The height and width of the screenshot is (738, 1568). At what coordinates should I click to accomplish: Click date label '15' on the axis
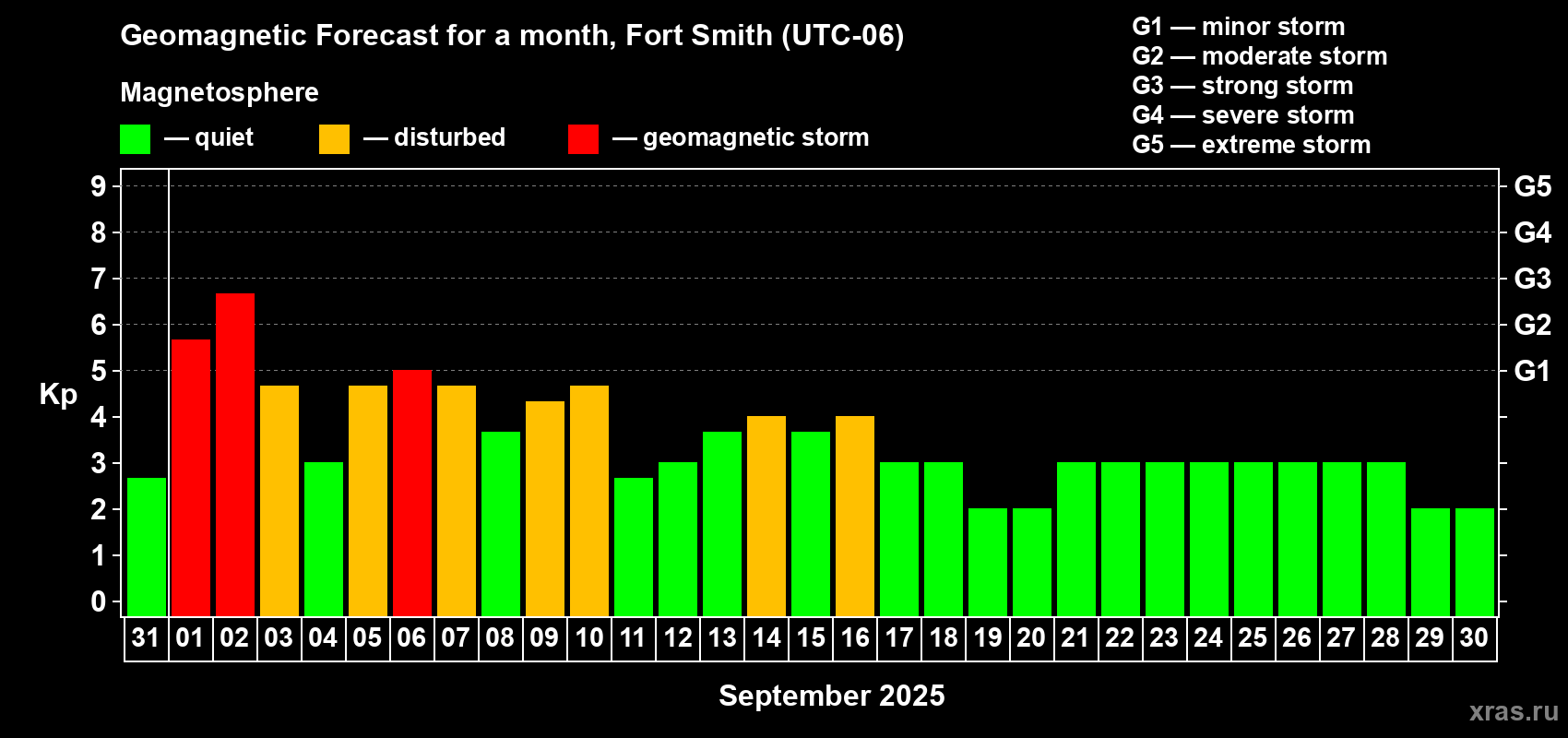click(810, 638)
